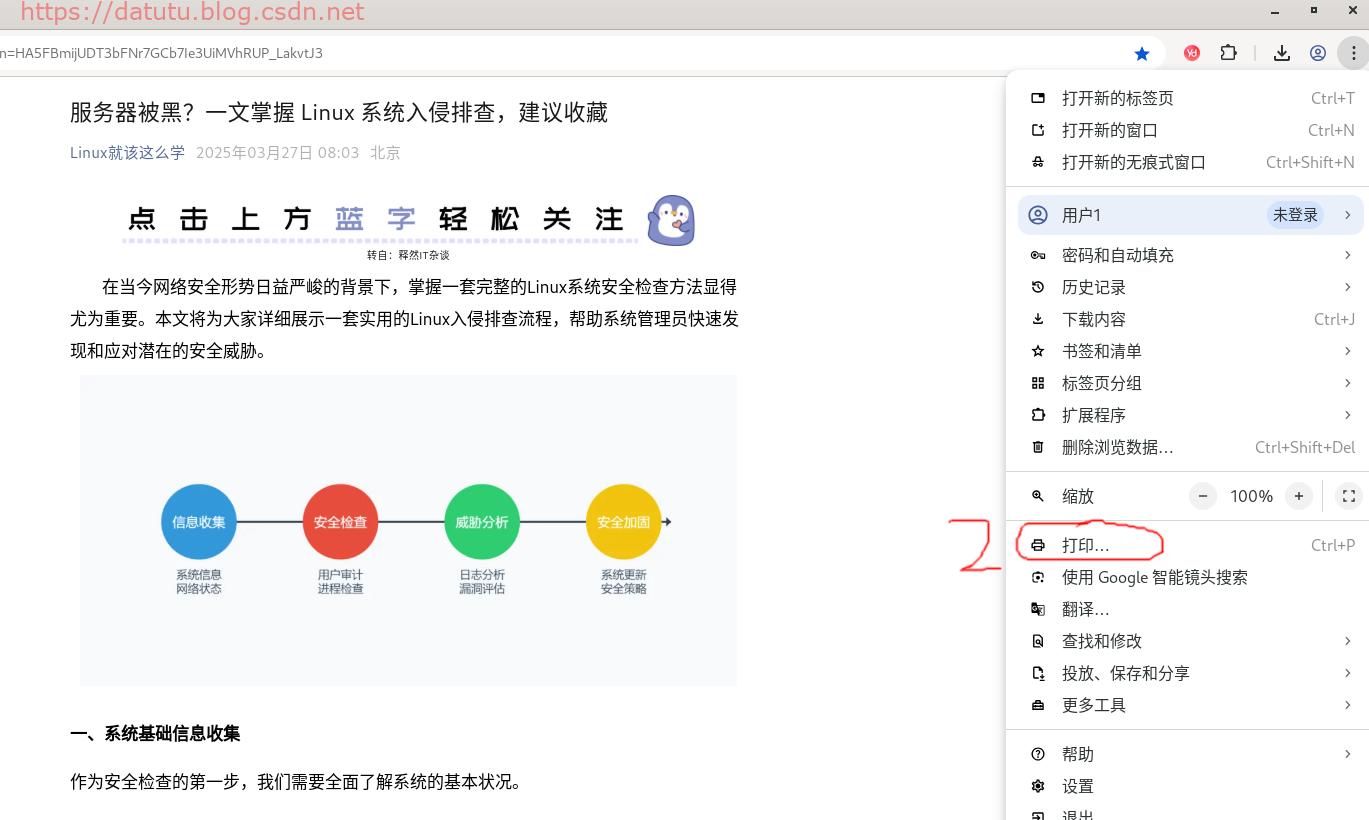Click the find icon beside 查找和修改
Image resolution: width=1369 pixels, height=820 pixels.
pyautogui.click(x=1038, y=641)
